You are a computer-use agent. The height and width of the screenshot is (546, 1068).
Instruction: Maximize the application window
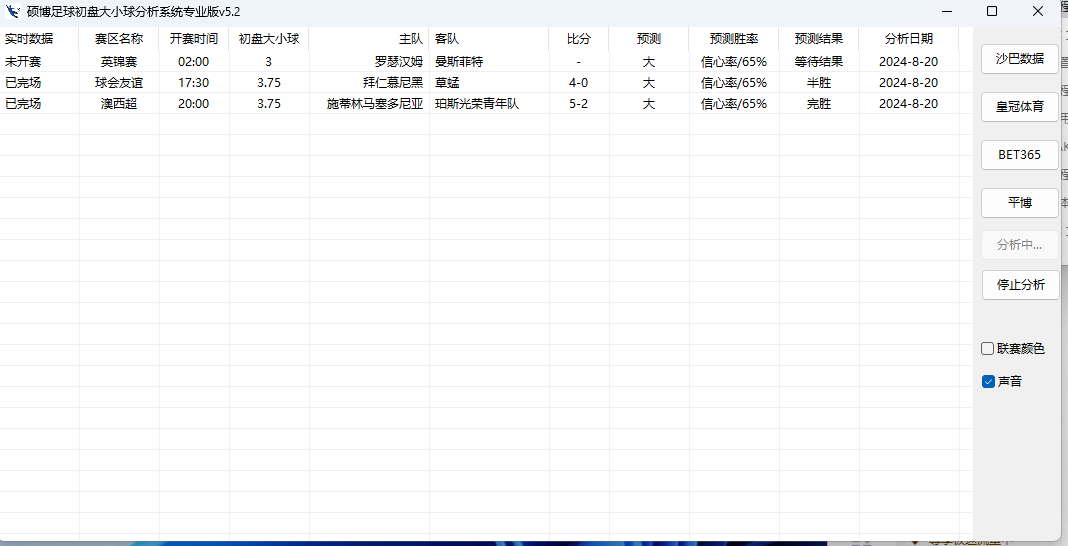992,12
